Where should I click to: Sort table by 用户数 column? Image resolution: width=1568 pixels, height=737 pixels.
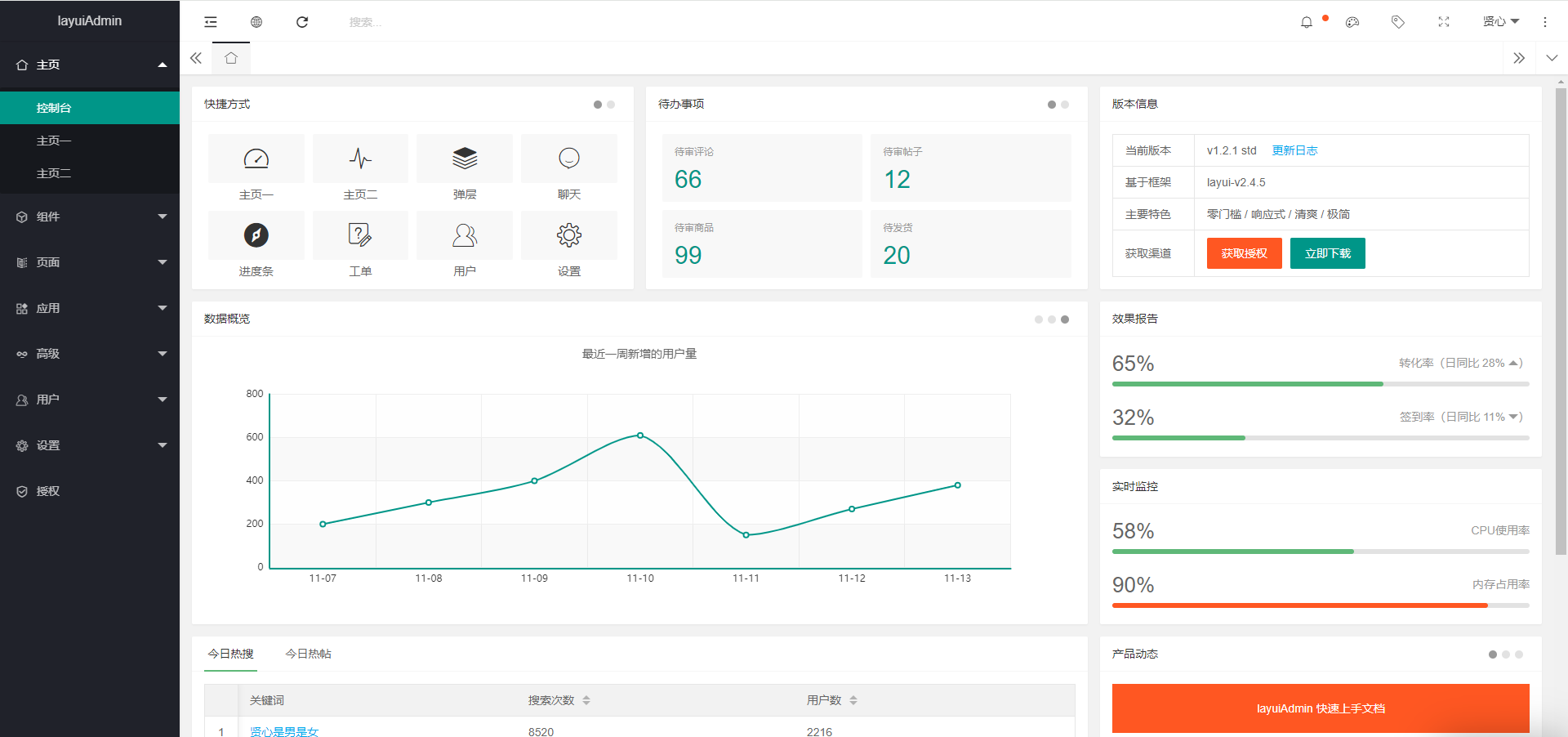coord(853,700)
